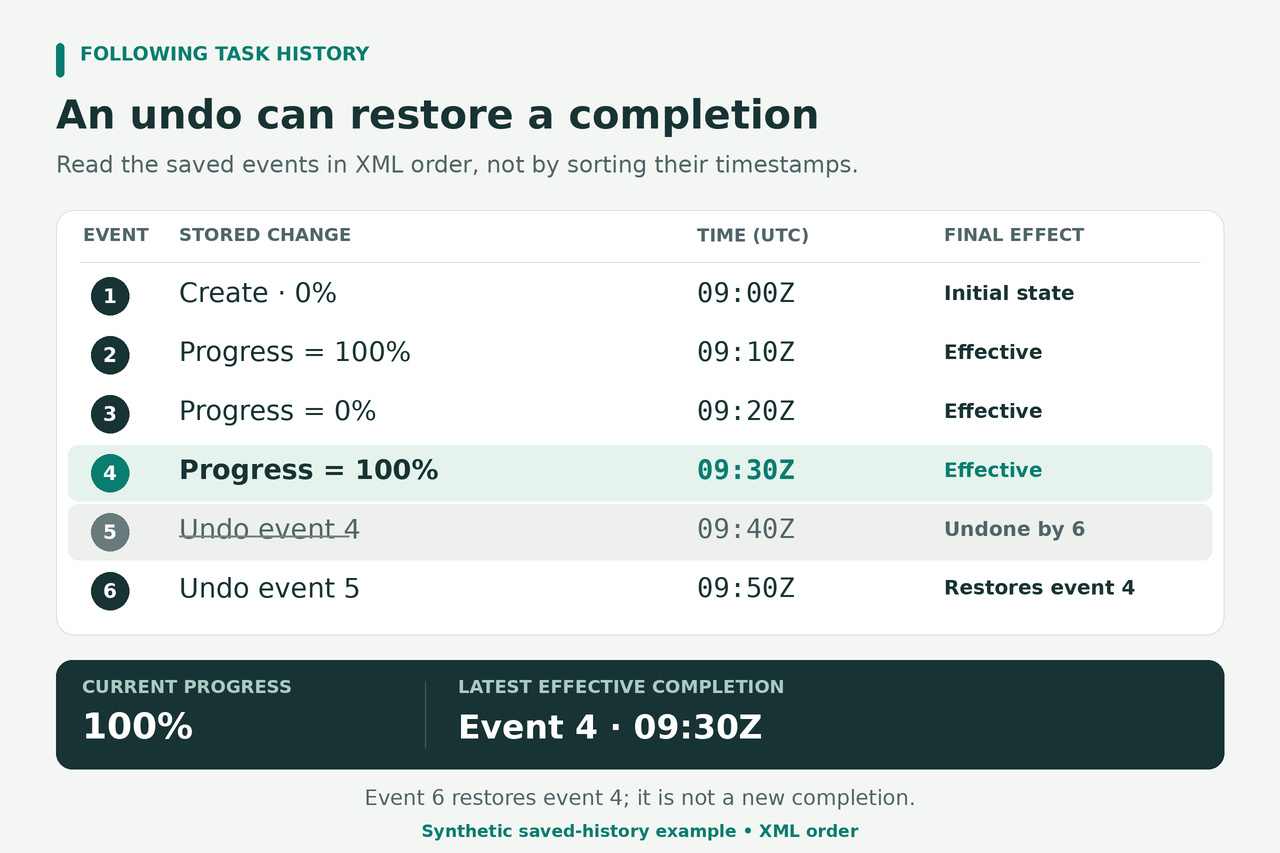Image resolution: width=1280 pixels, height=853 pixels.
Task: Select the 'Progress = 0%' stored change
Action: point(278,411)
